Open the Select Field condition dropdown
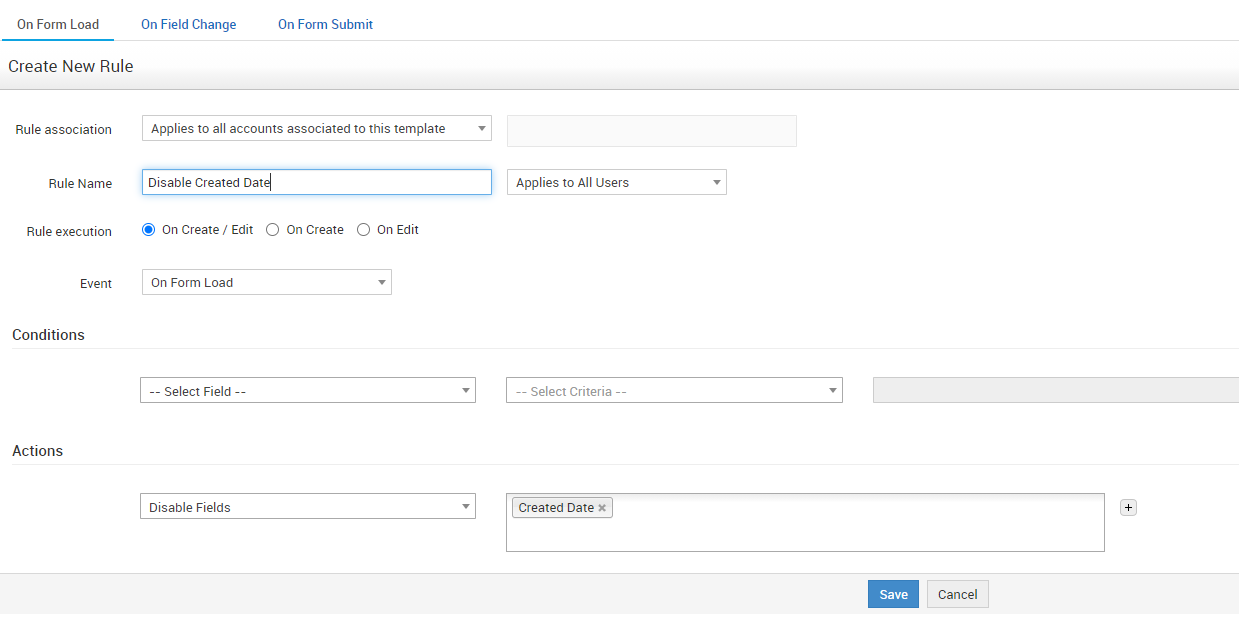1239x619 pixels. pos(307,391)
